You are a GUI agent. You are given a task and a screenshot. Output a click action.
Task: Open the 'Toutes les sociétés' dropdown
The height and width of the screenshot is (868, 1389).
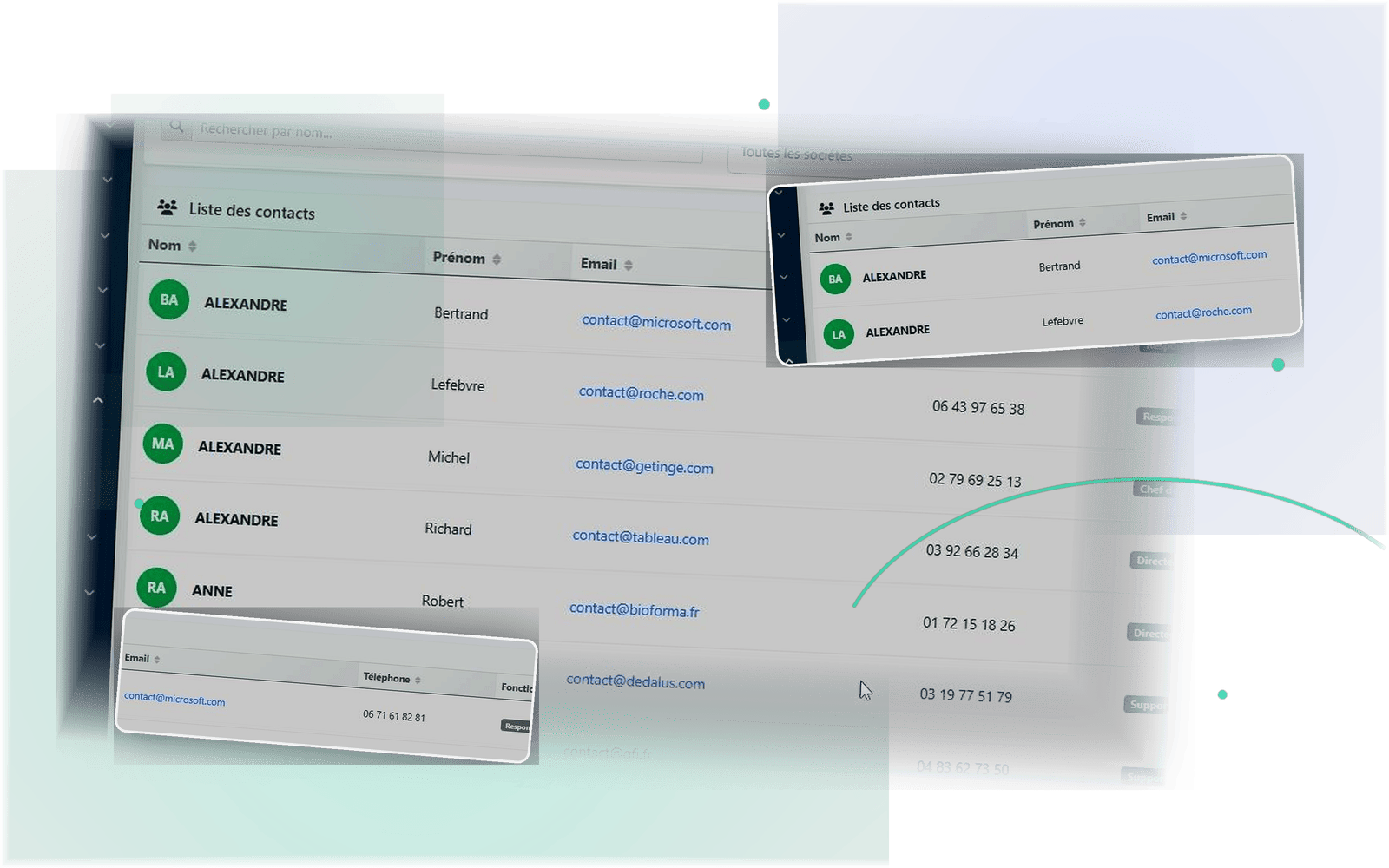click(x=794, y=155)
